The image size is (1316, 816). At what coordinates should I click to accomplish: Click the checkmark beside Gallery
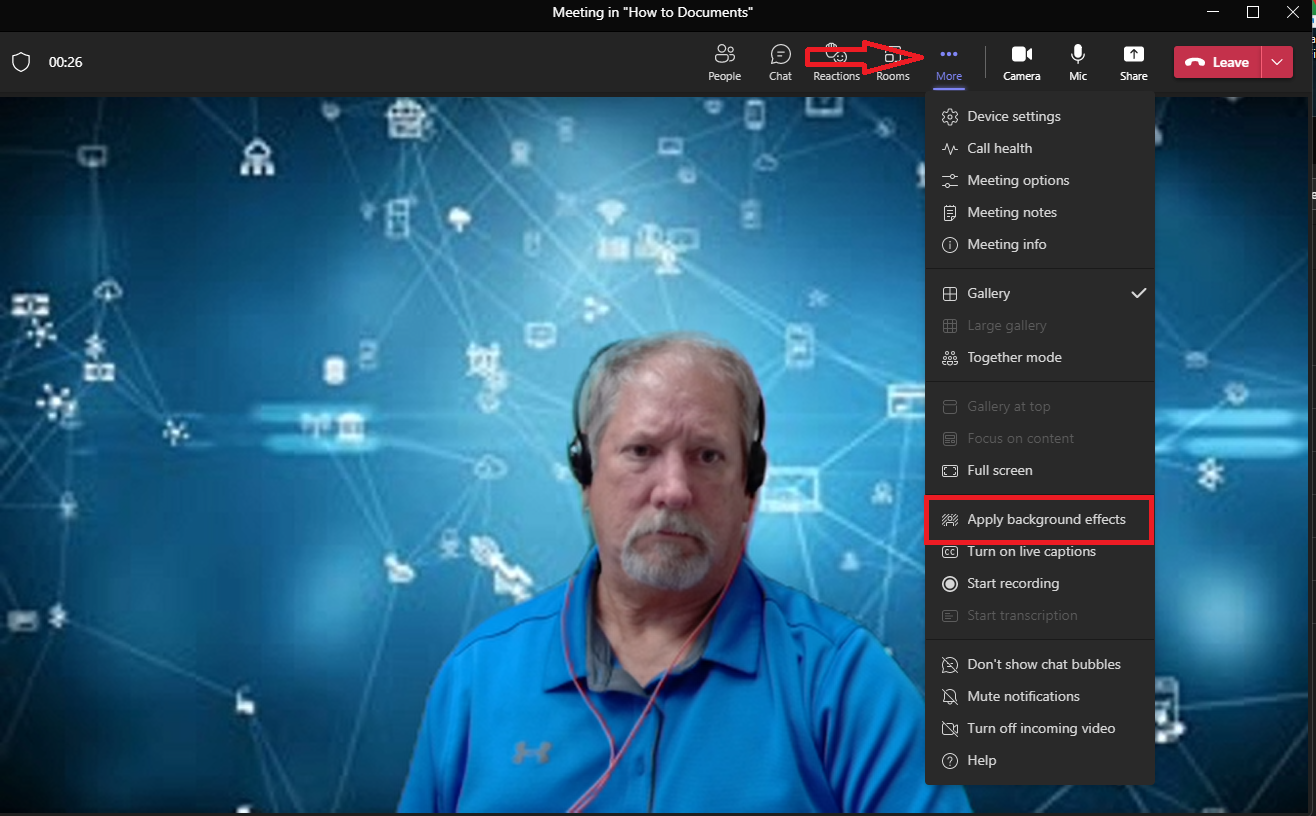tap(1138, 293)
